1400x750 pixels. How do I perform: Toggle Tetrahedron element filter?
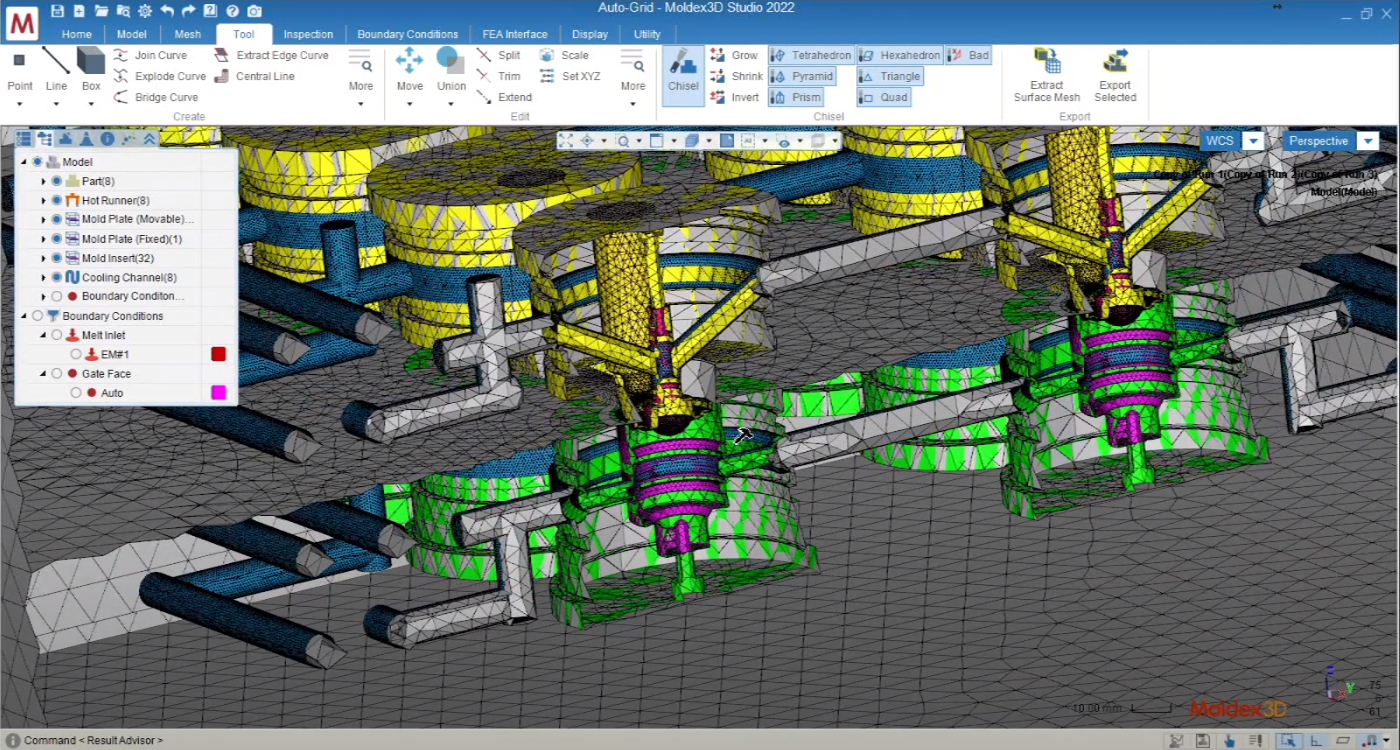(811, 56)
